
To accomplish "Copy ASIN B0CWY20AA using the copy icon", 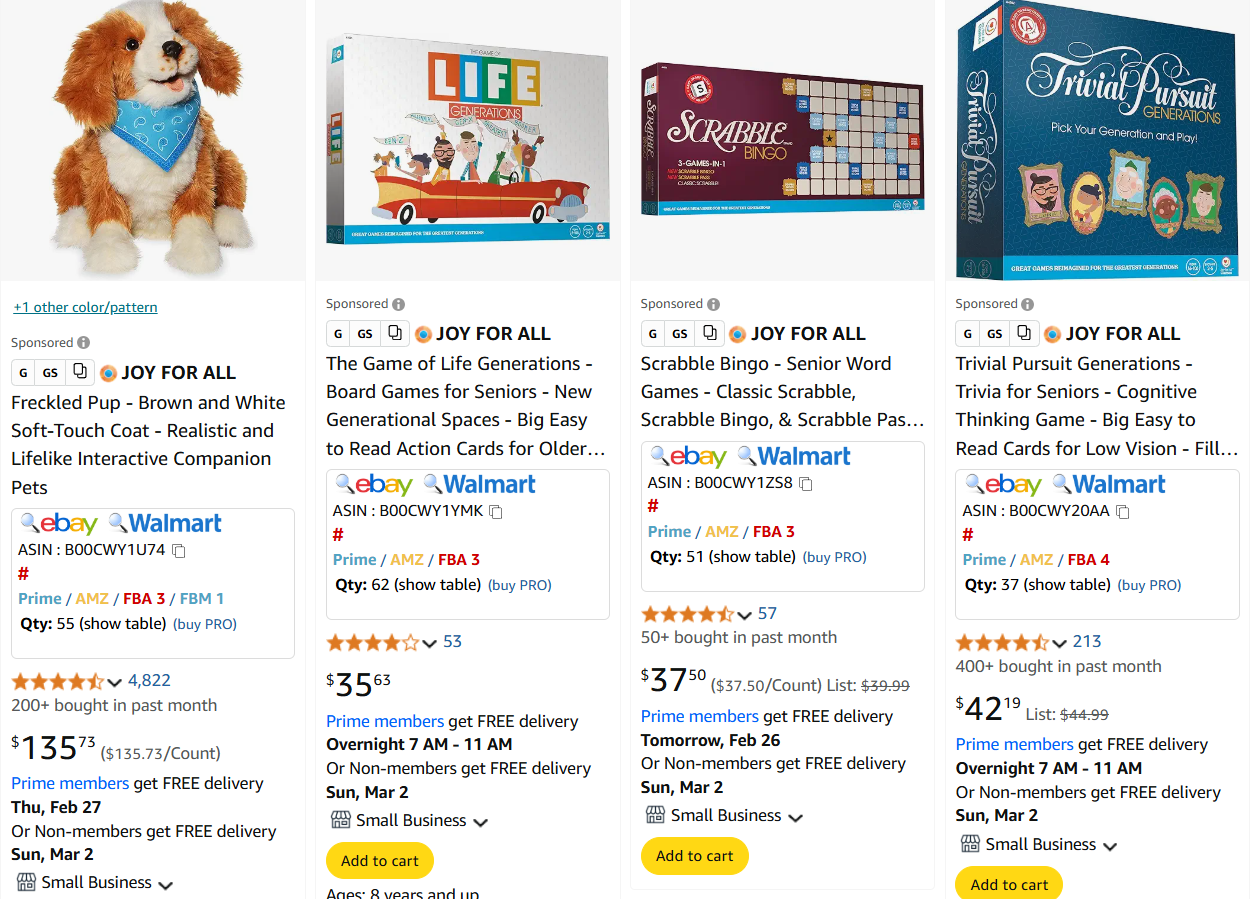I will point(1123,511).
